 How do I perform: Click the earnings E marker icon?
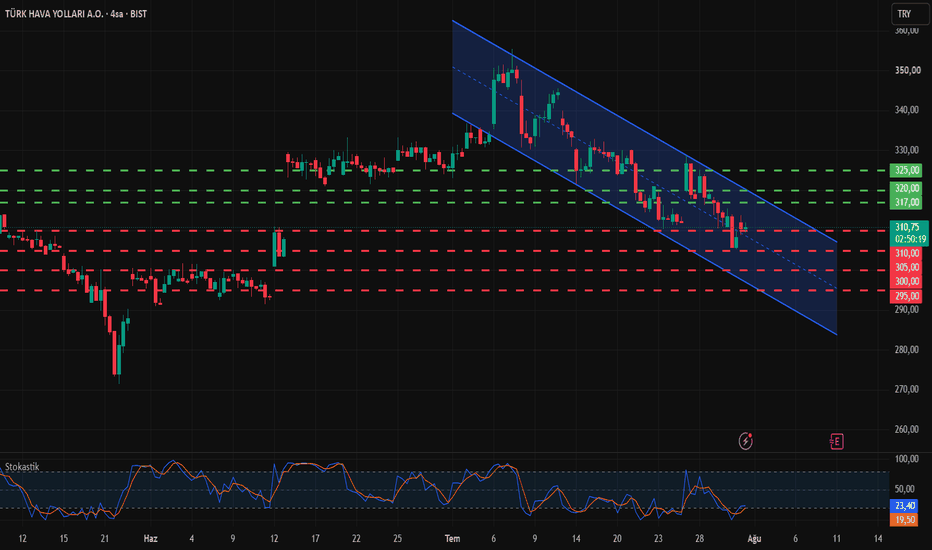836,441
